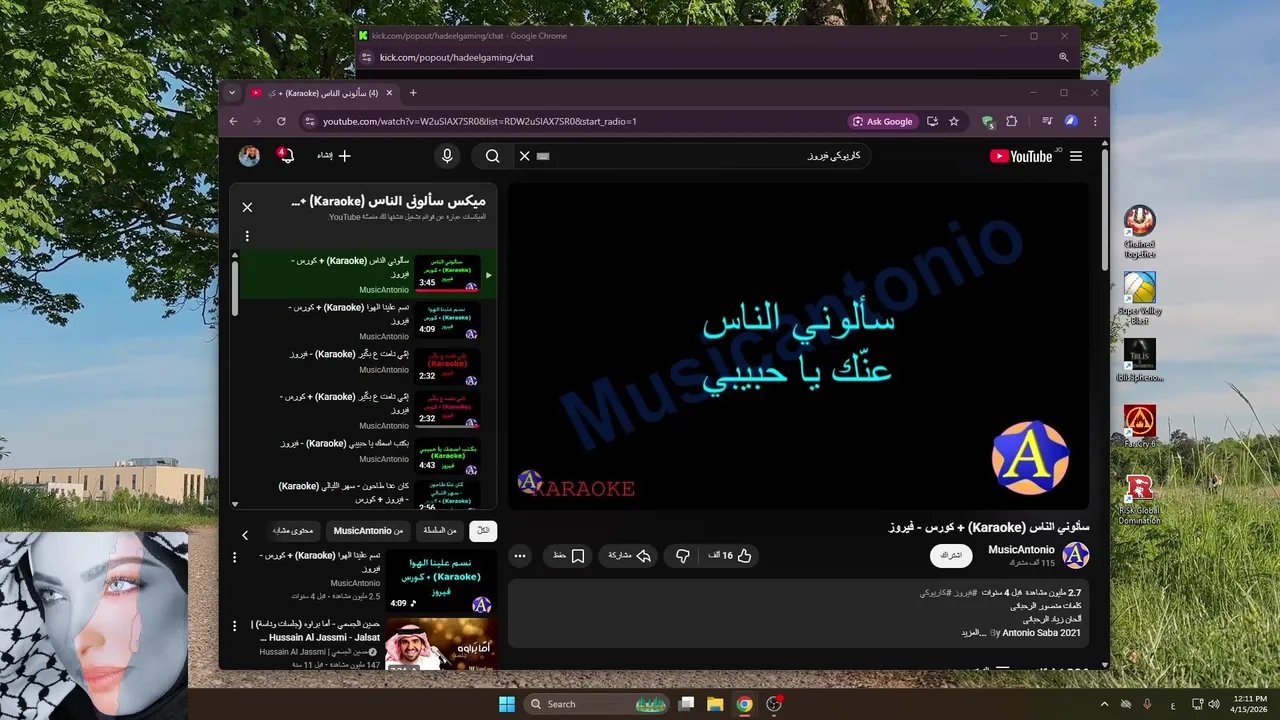Reload the YouTube page
Viewport: 1280px width, 720px height.
pyautogui.click(x=281, y=121)
